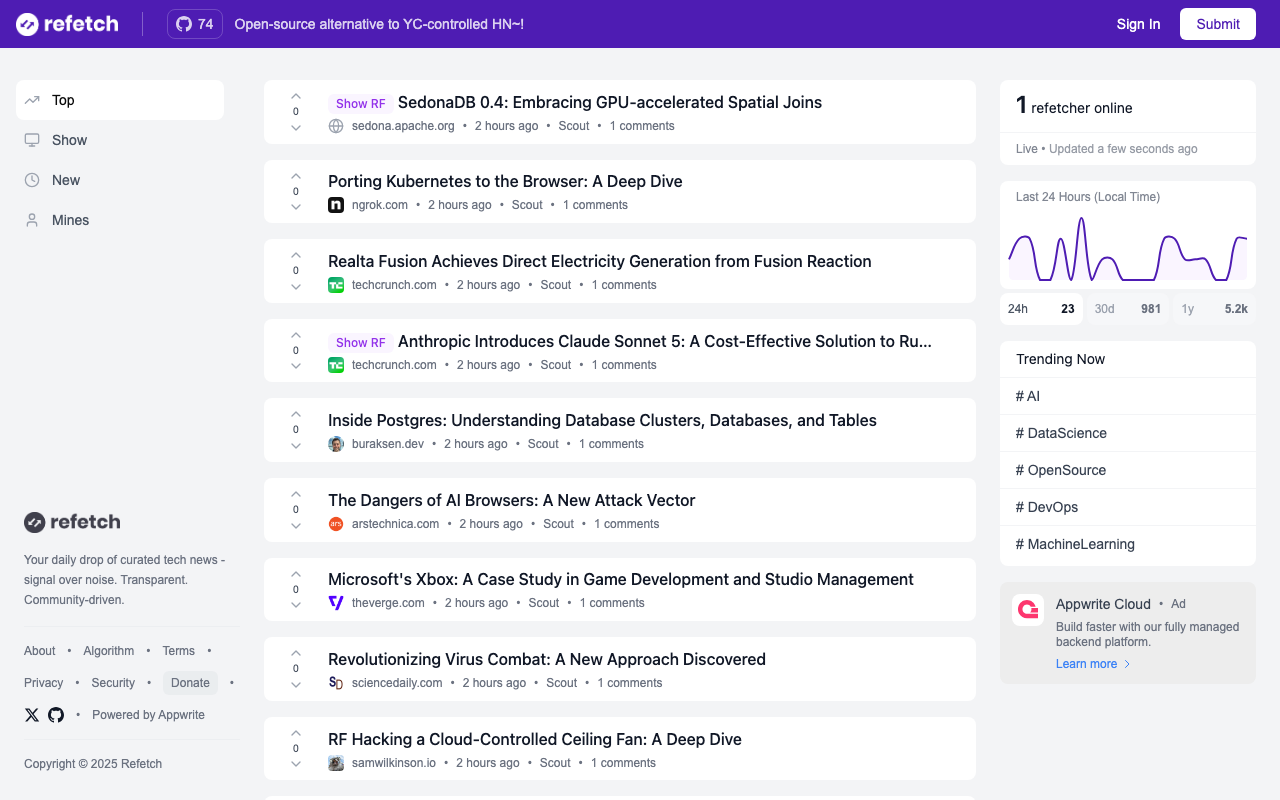Select the Top feed in sidebar
This screenshot has width=1280, height=800.
point(120,100)
